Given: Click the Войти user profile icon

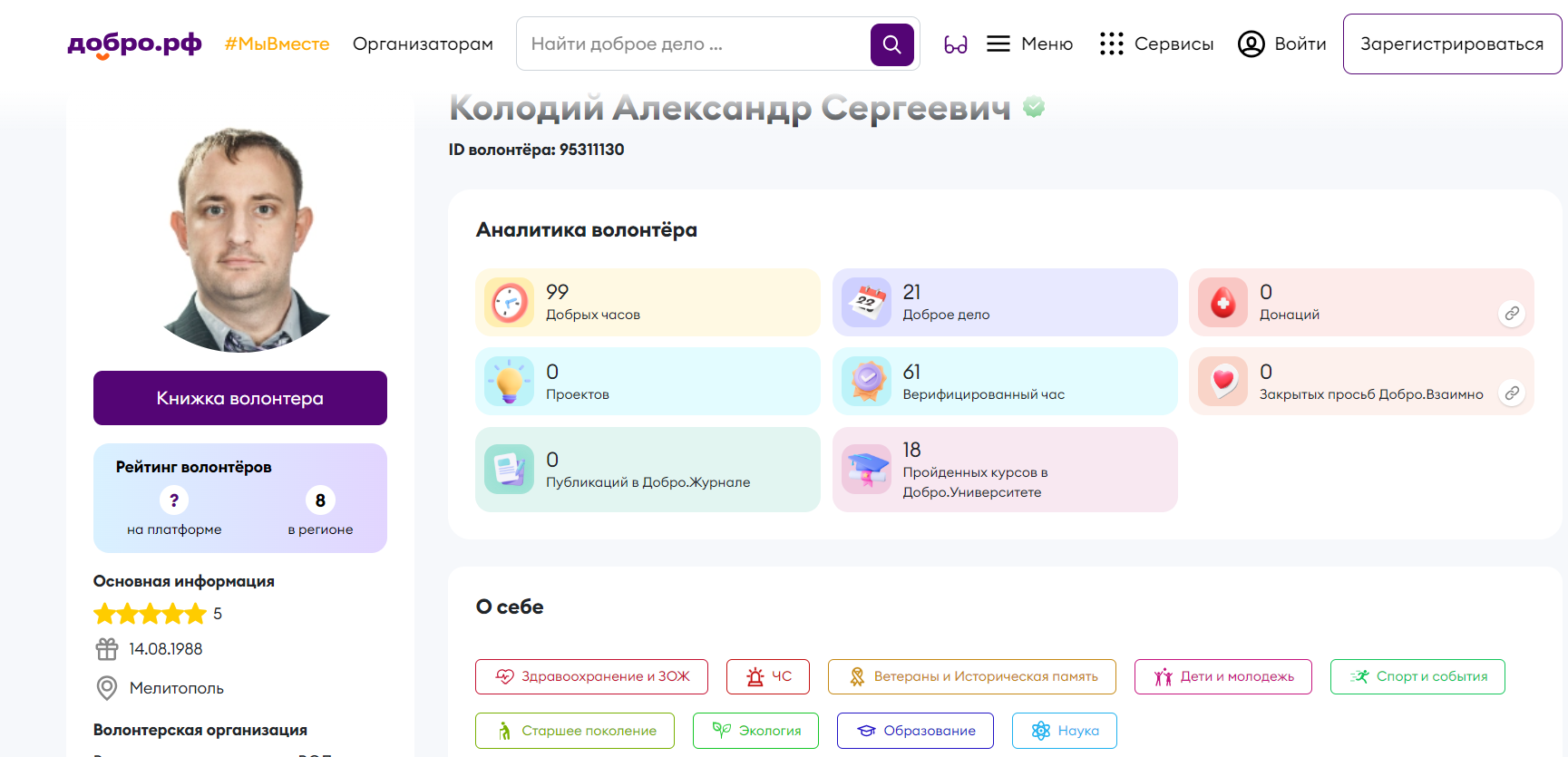Looking at the screenshot, I should tap(1251, 44).
